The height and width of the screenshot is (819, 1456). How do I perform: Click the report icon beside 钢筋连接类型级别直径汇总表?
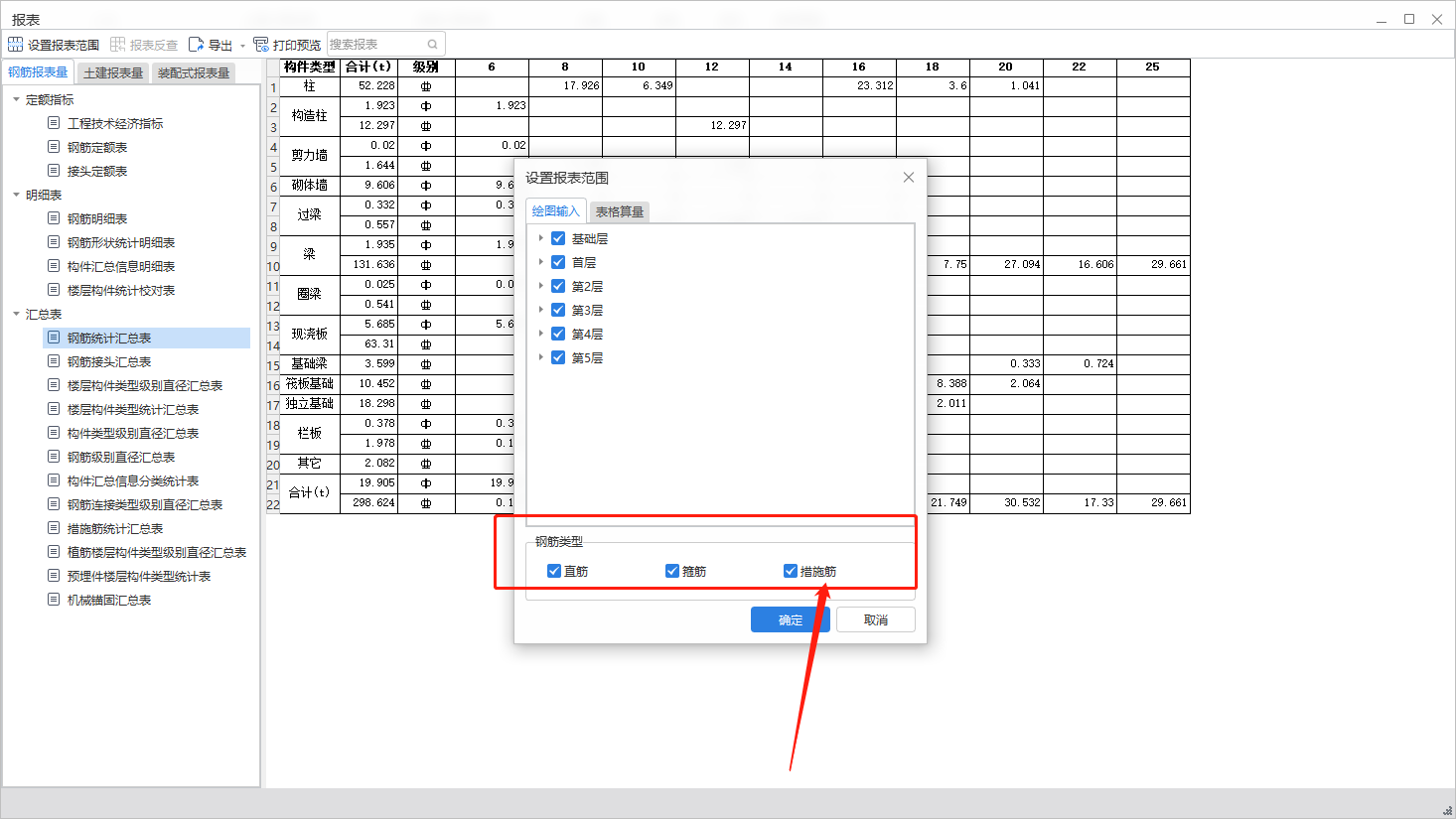pyautogui.click(x=54, y=504)
